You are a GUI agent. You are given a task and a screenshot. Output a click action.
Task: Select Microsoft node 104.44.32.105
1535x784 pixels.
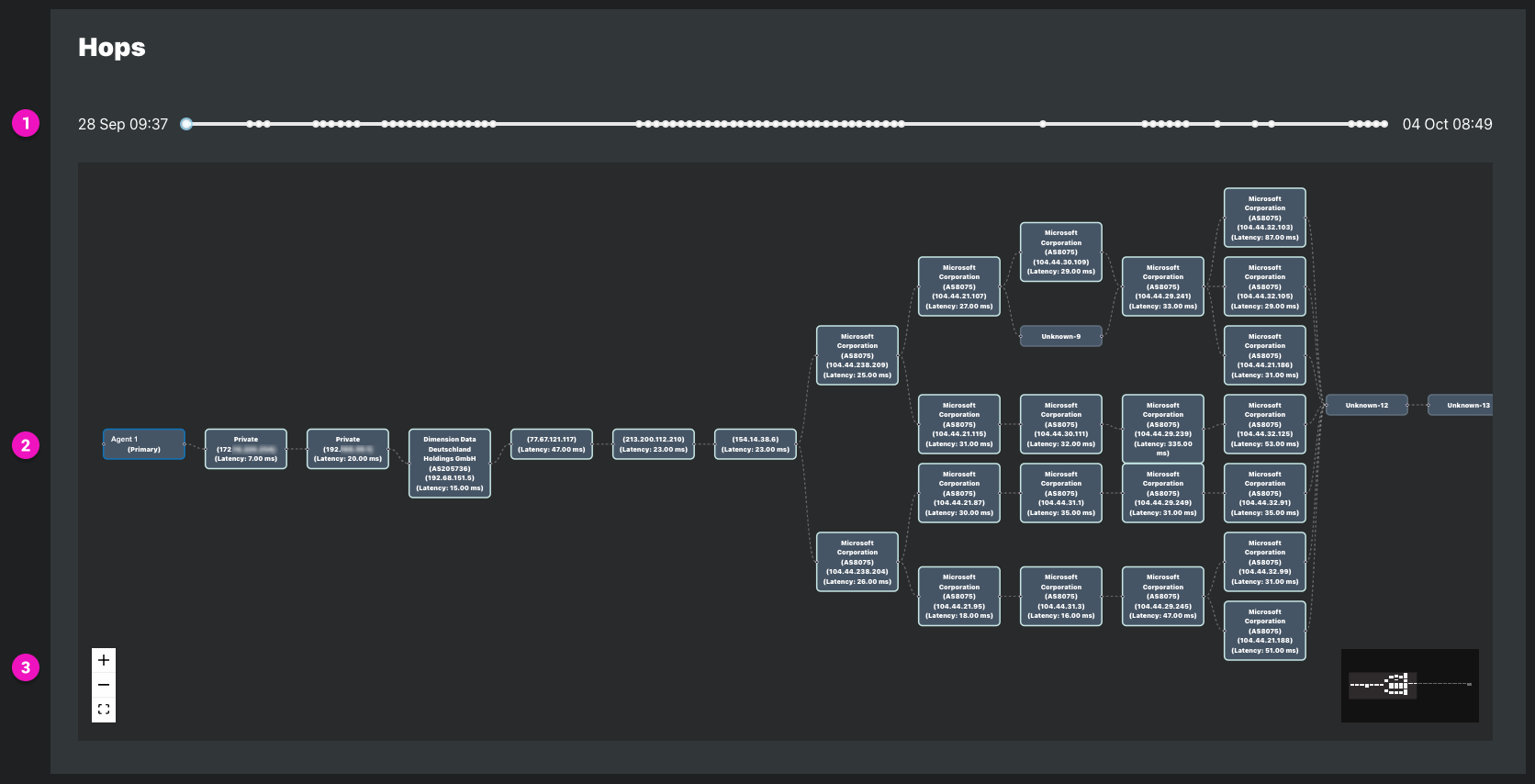click(1265, 286)
